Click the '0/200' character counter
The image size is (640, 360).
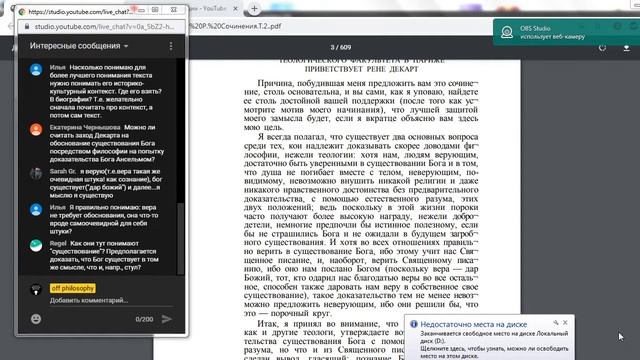pos(144,319)
